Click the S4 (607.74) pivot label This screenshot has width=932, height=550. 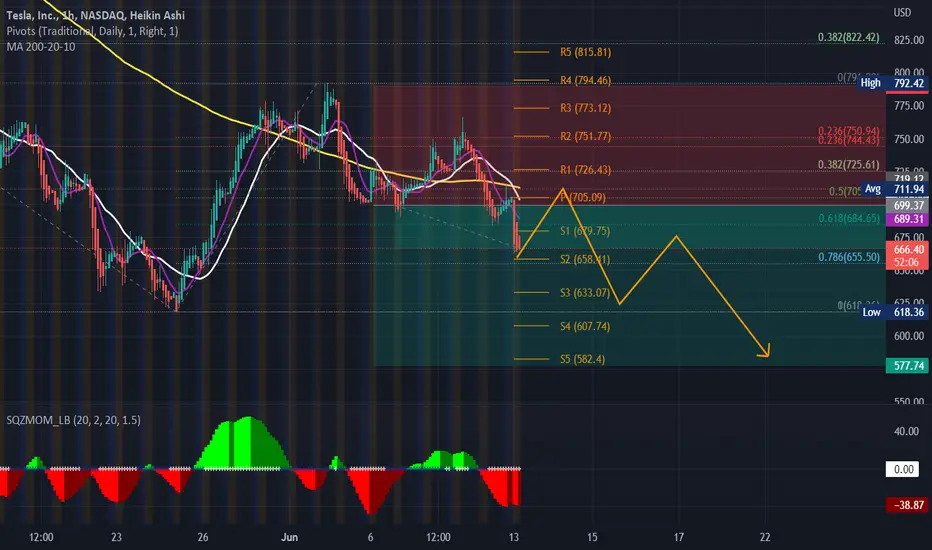pyautogui.click(x=585, y=326)
